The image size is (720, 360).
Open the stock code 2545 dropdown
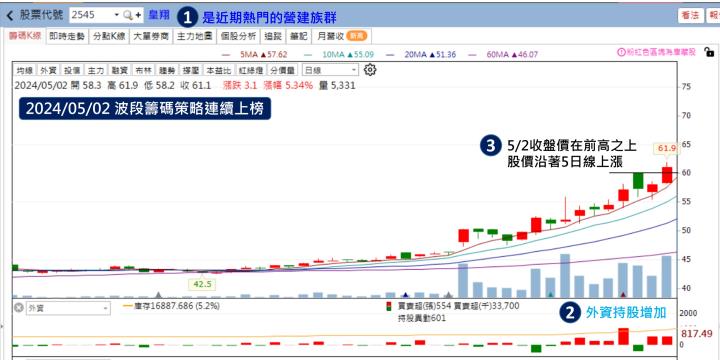[116, 15]
